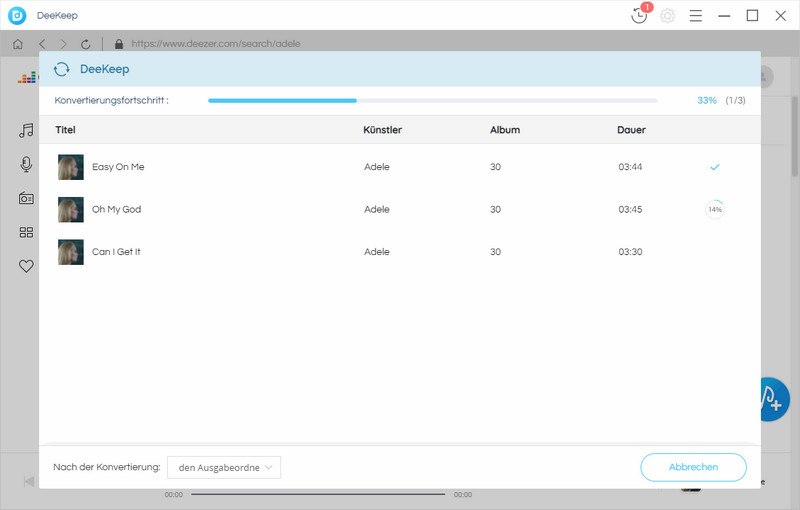800x510 pixels.
Task: Click Easy On Me album thumbnail
Action: click(71, 167)
